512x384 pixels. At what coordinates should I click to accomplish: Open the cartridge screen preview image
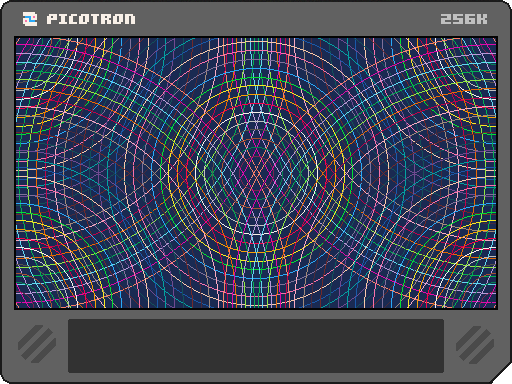pyautogui.click(x=256, y=173)
